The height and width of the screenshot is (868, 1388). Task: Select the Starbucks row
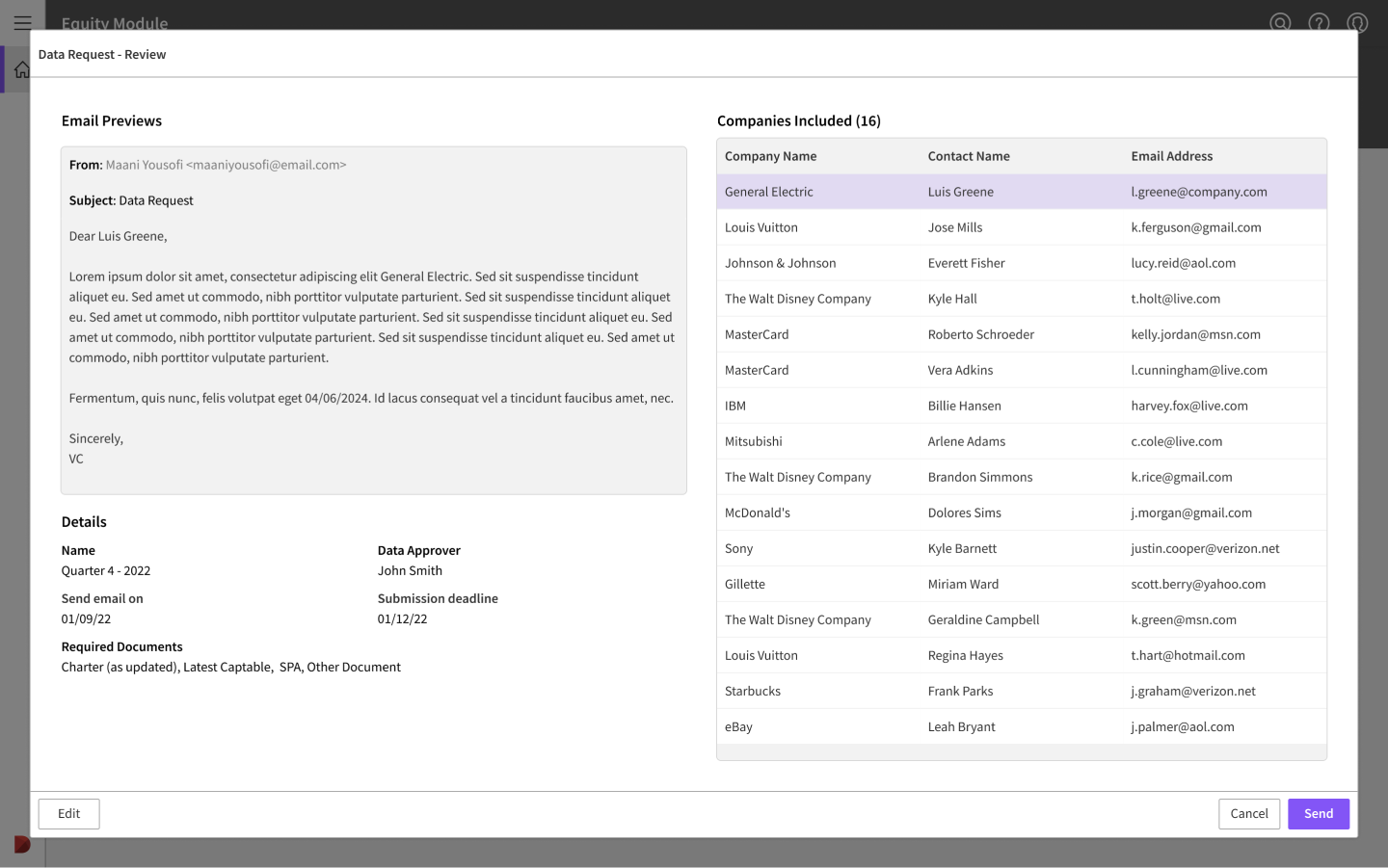[x=1022, y=691]
